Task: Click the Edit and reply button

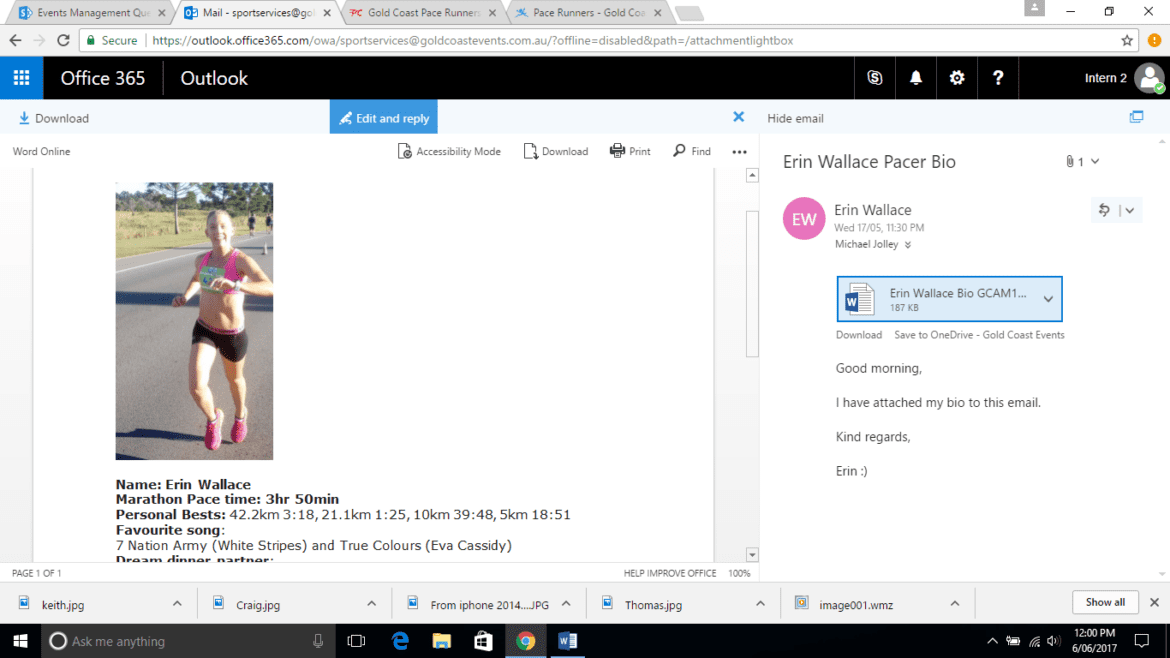Action: coord(384,118)
